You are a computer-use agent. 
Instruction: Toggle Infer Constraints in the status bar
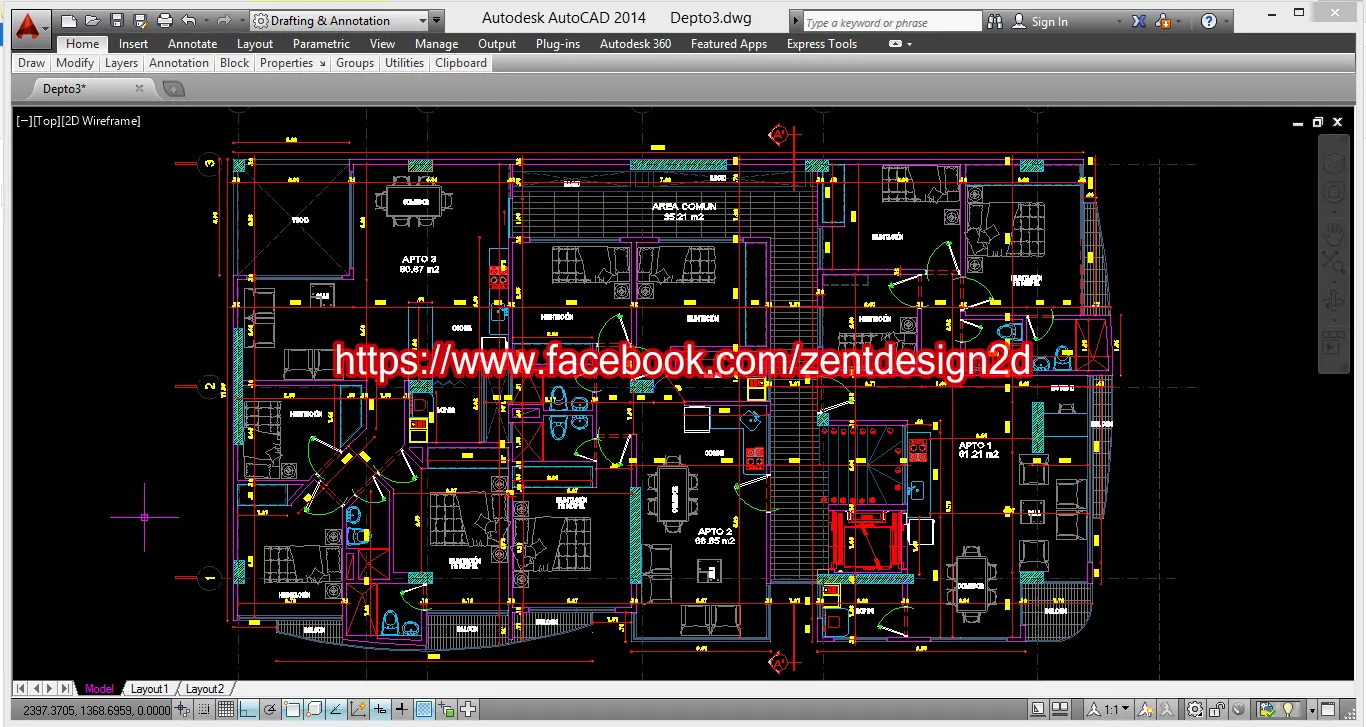(182, 710)
